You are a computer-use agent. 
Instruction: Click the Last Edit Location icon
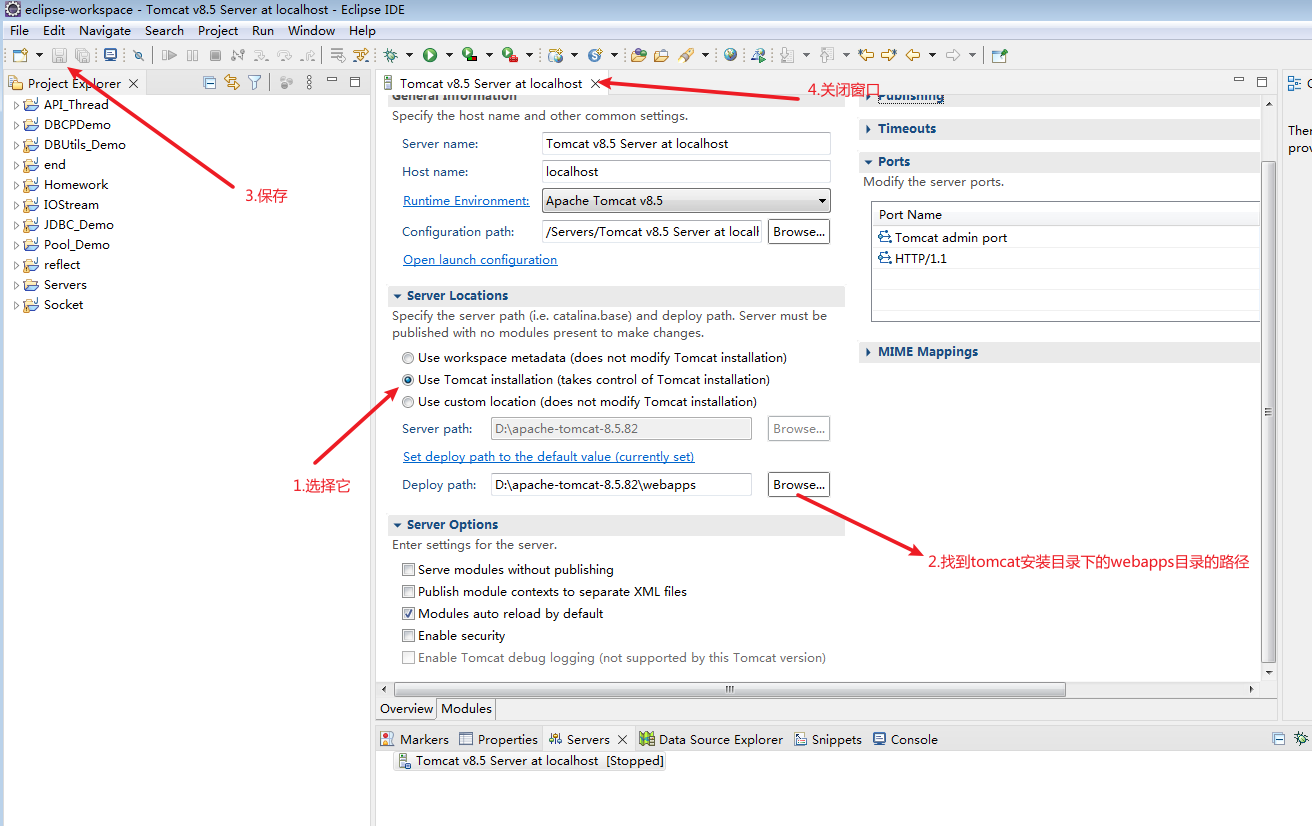[x=866, y=55]
